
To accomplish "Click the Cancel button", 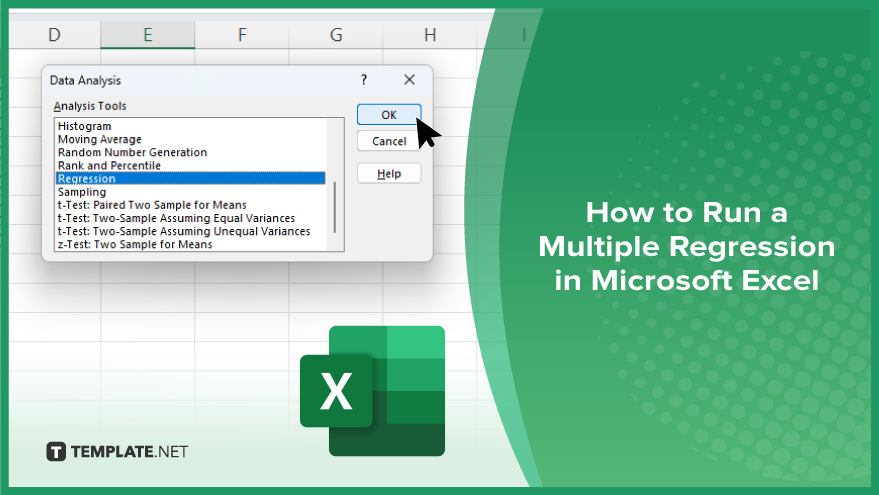I will [x=388, y=141].
